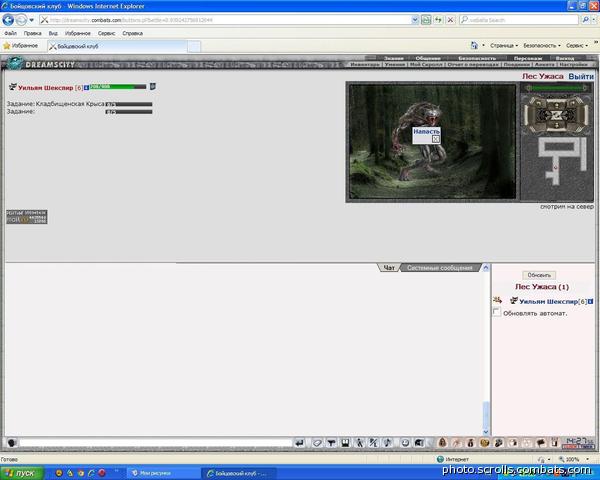600x480 pixels.
Task: Focus the browser search box
Action: click(x=519, y=20)
